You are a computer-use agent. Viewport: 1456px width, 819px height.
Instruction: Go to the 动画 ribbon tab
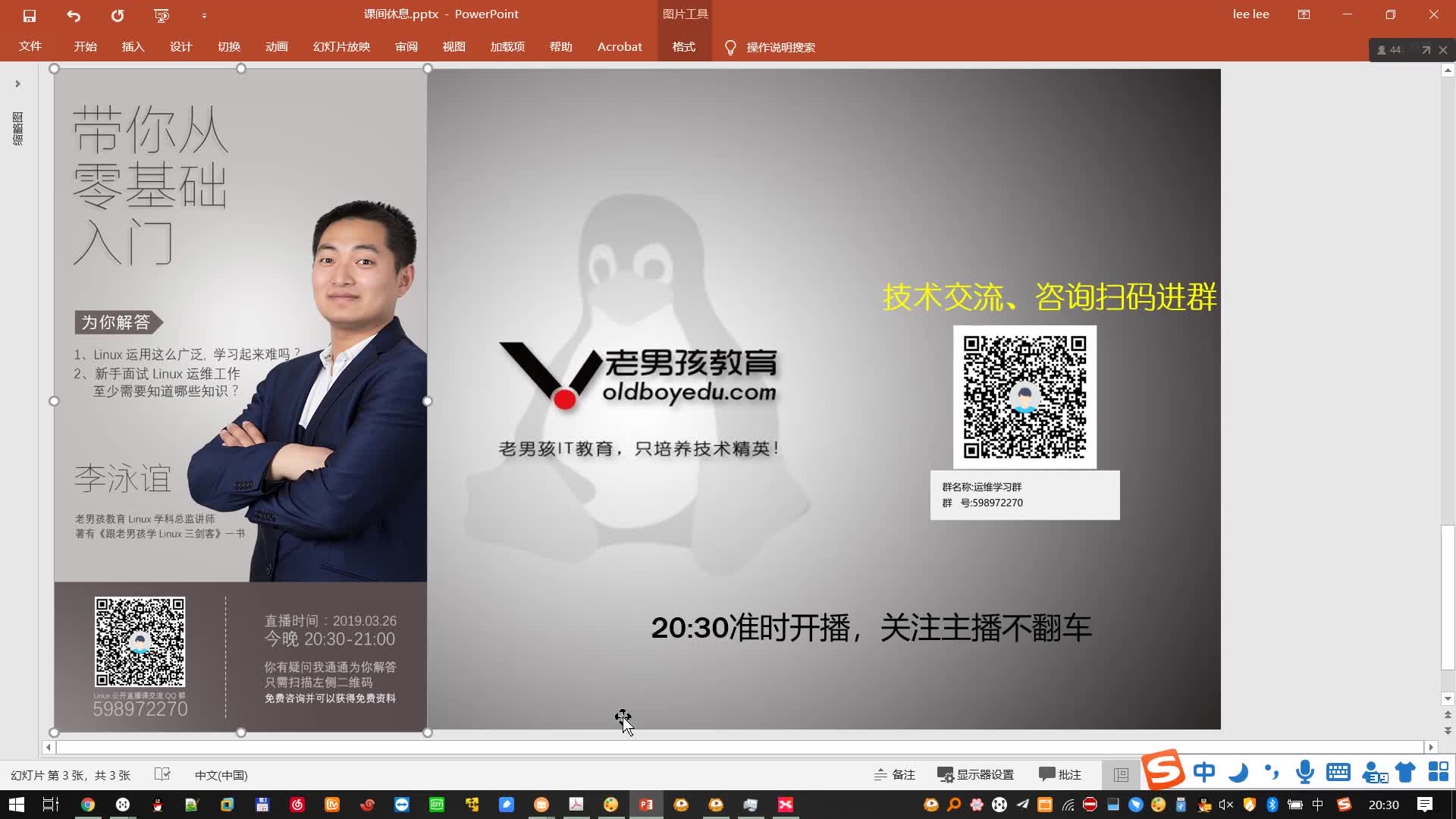[277, 47]
